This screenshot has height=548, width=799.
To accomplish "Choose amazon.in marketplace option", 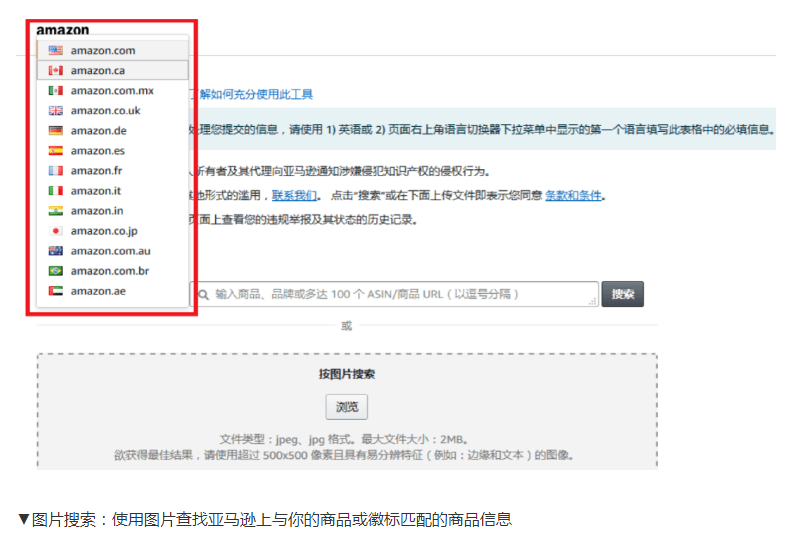I will tap(96, 211).
